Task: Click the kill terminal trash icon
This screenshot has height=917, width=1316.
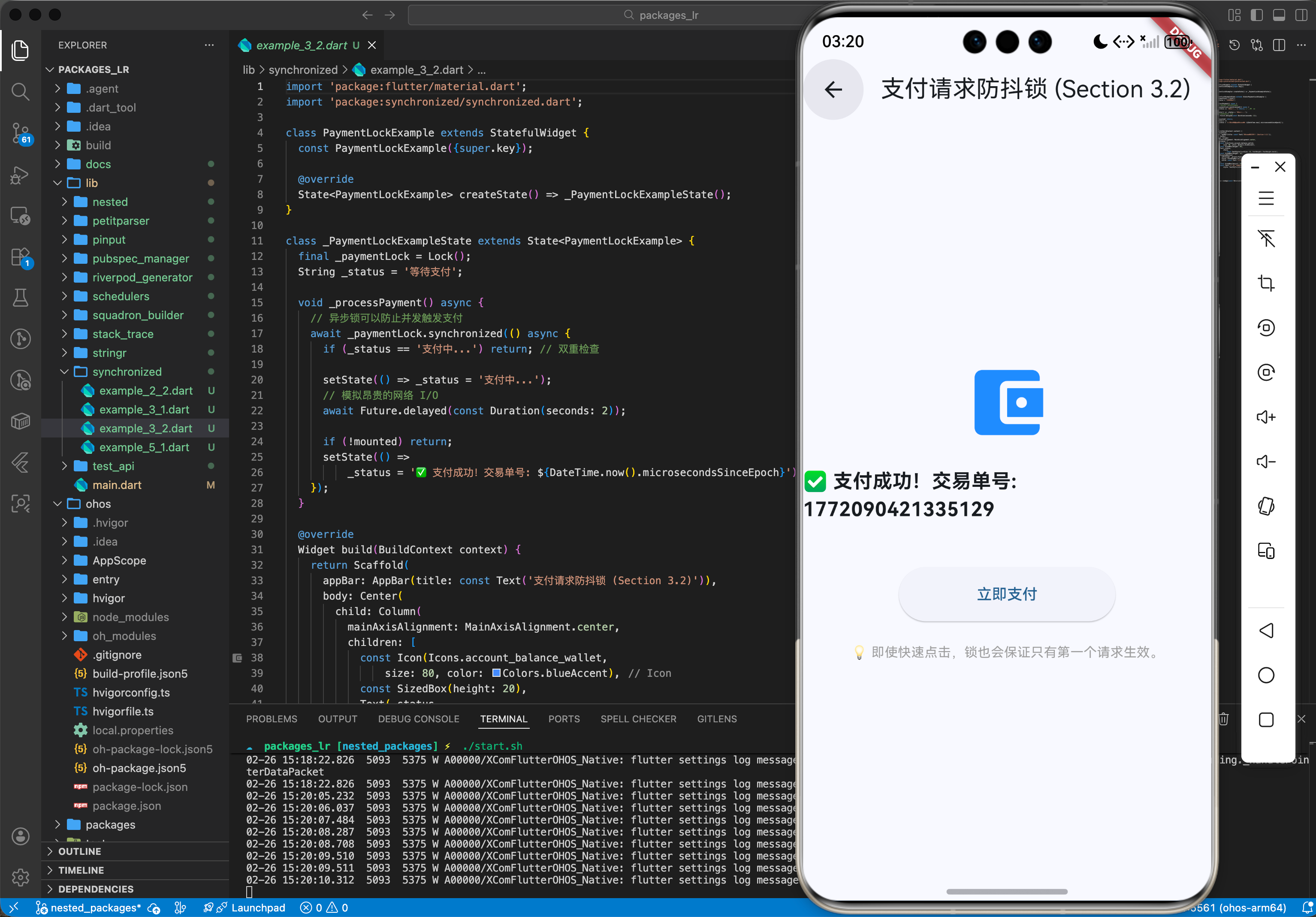Action: click(x=1224, y=719)
